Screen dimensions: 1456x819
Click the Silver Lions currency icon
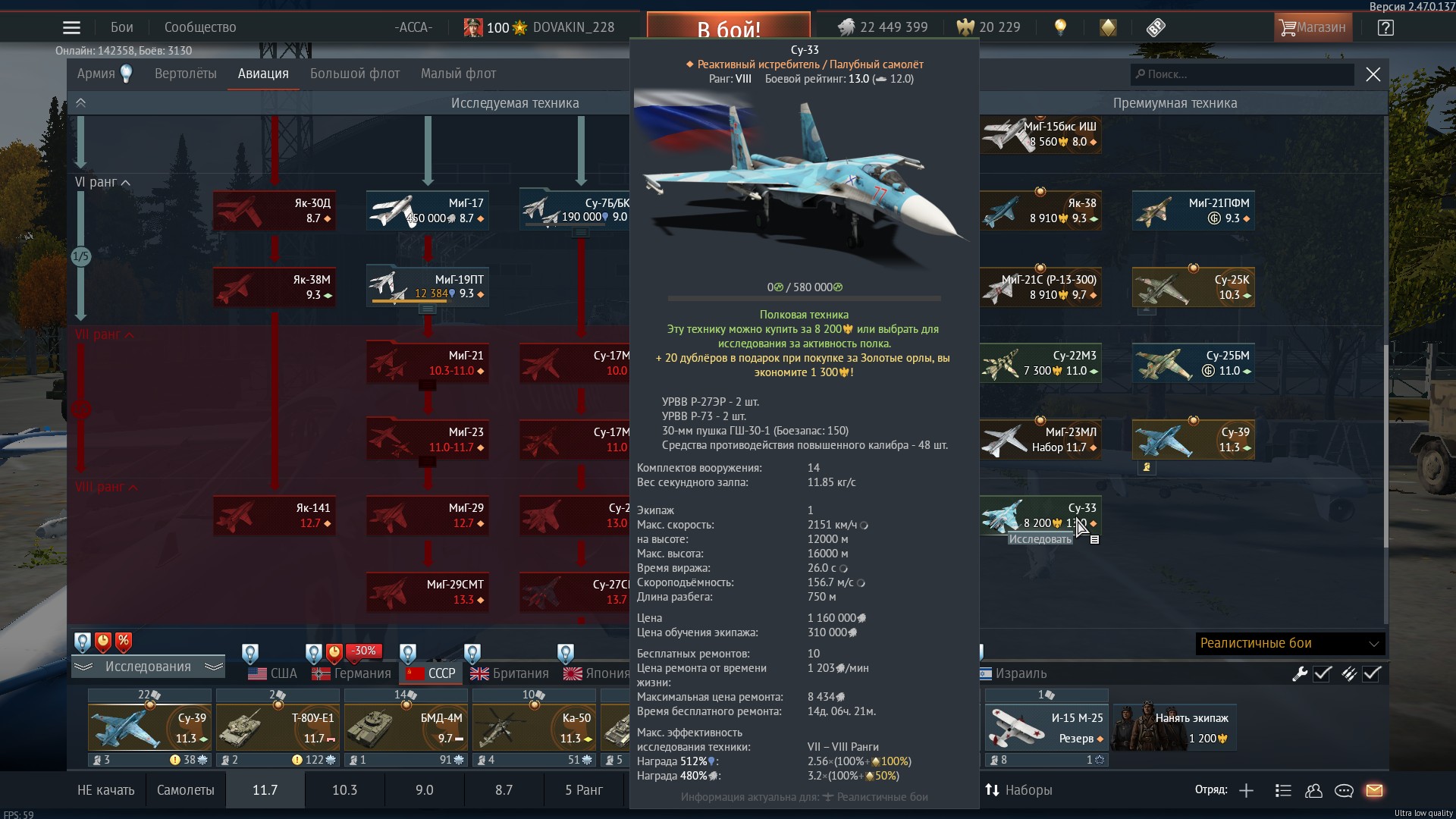[846, 27]
